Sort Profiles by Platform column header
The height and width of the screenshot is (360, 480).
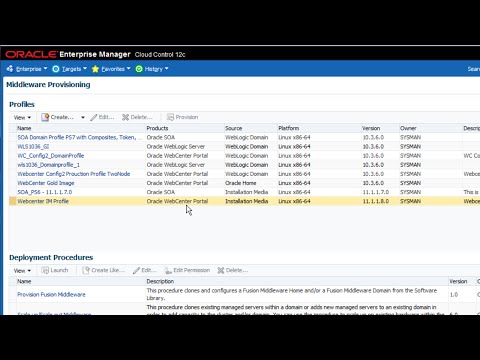289,128
